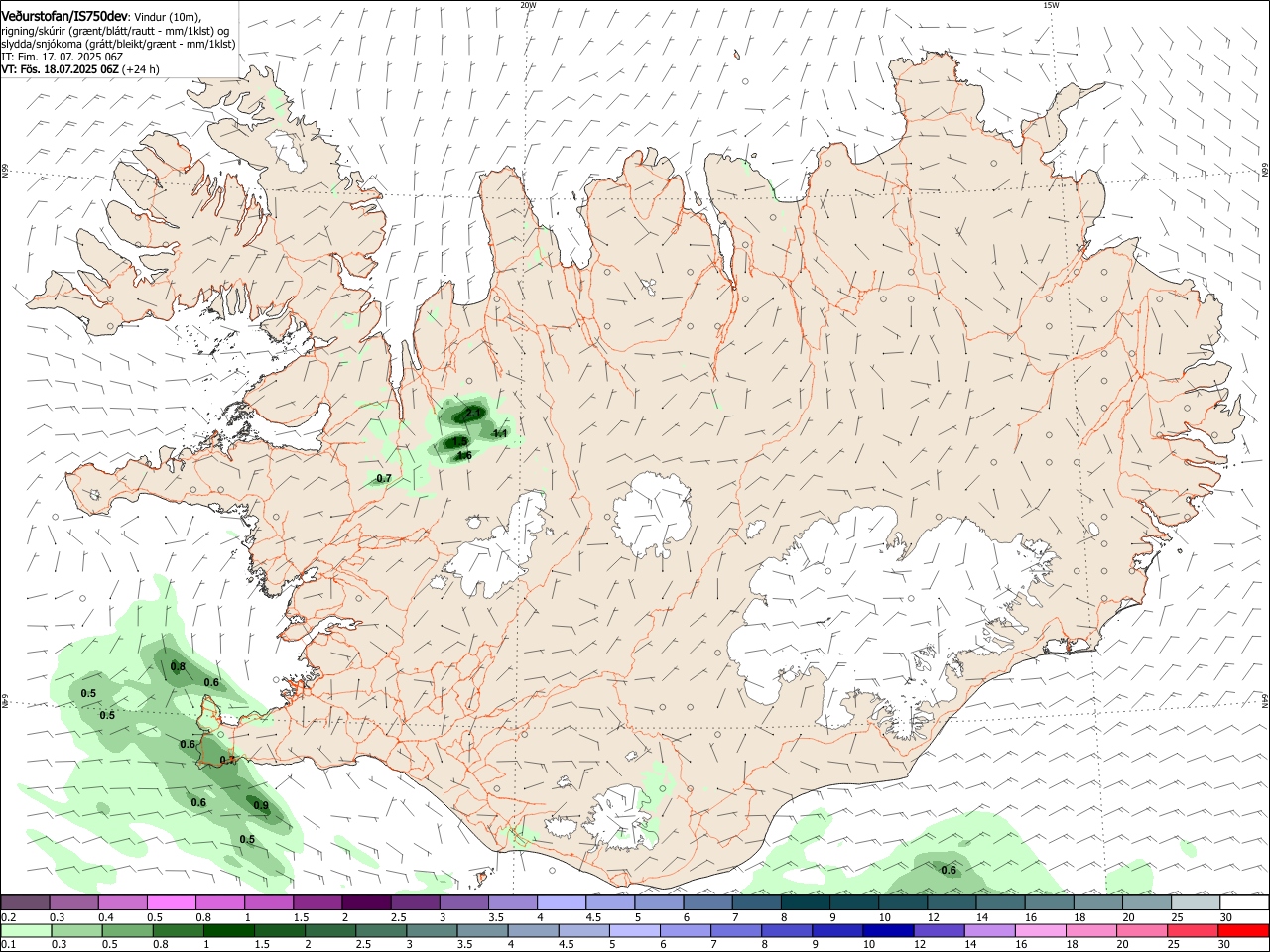Click the dark green heavy rain cell near 2.1
Screen dimensions: 1270x952
click(464, 412)
